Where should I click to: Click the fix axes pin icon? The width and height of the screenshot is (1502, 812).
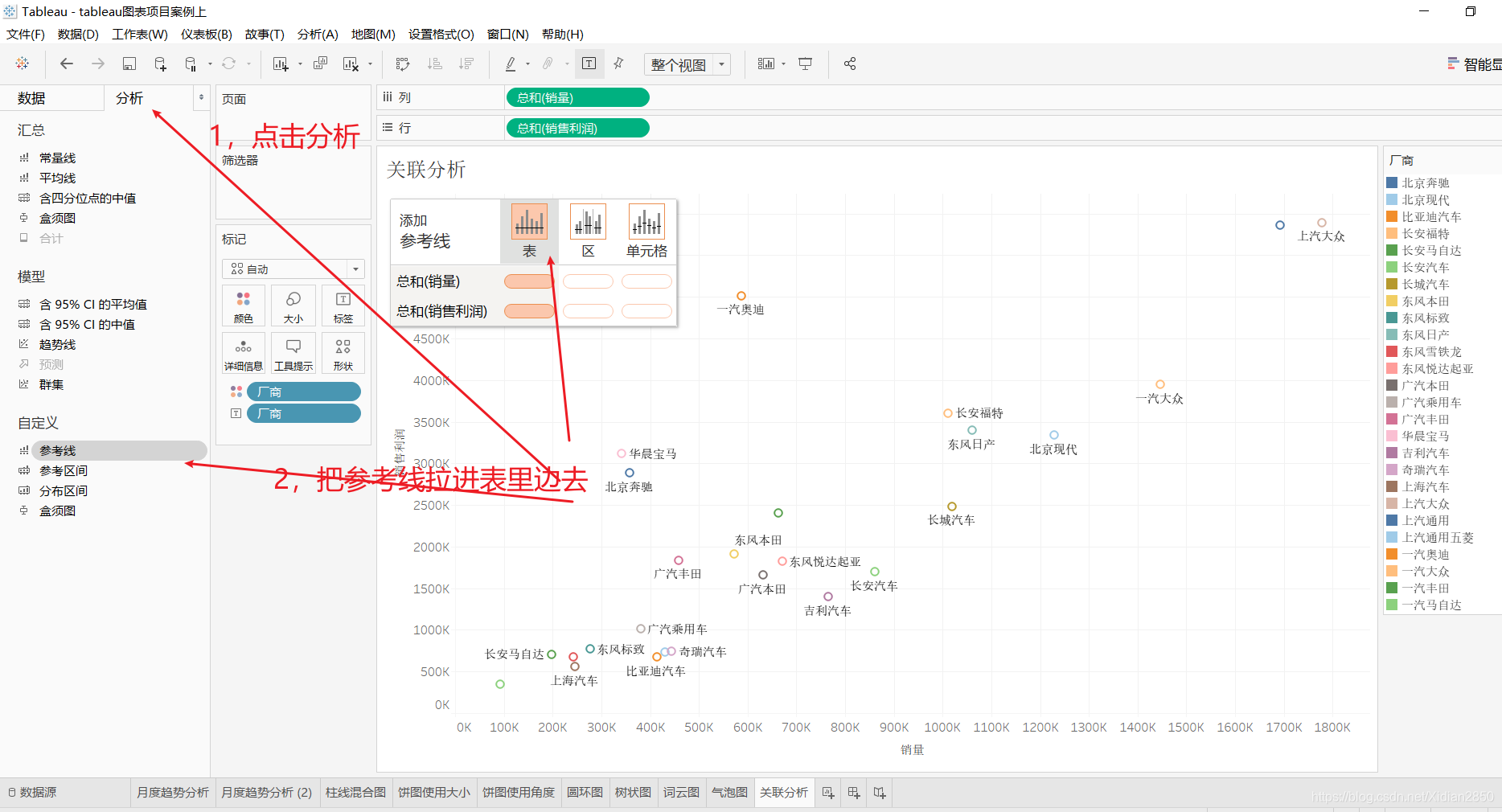[x=618, y=64]
